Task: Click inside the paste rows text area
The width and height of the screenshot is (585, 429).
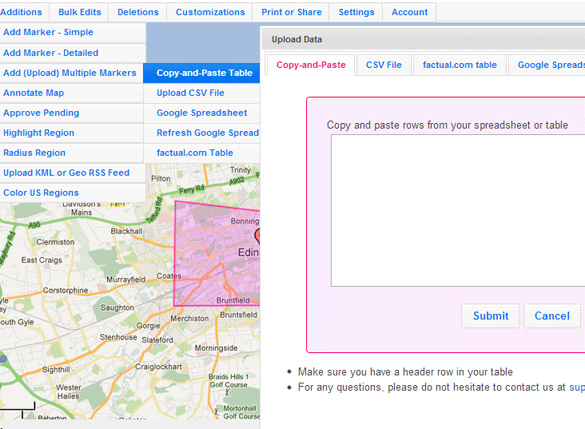Action: coord(458,210)
